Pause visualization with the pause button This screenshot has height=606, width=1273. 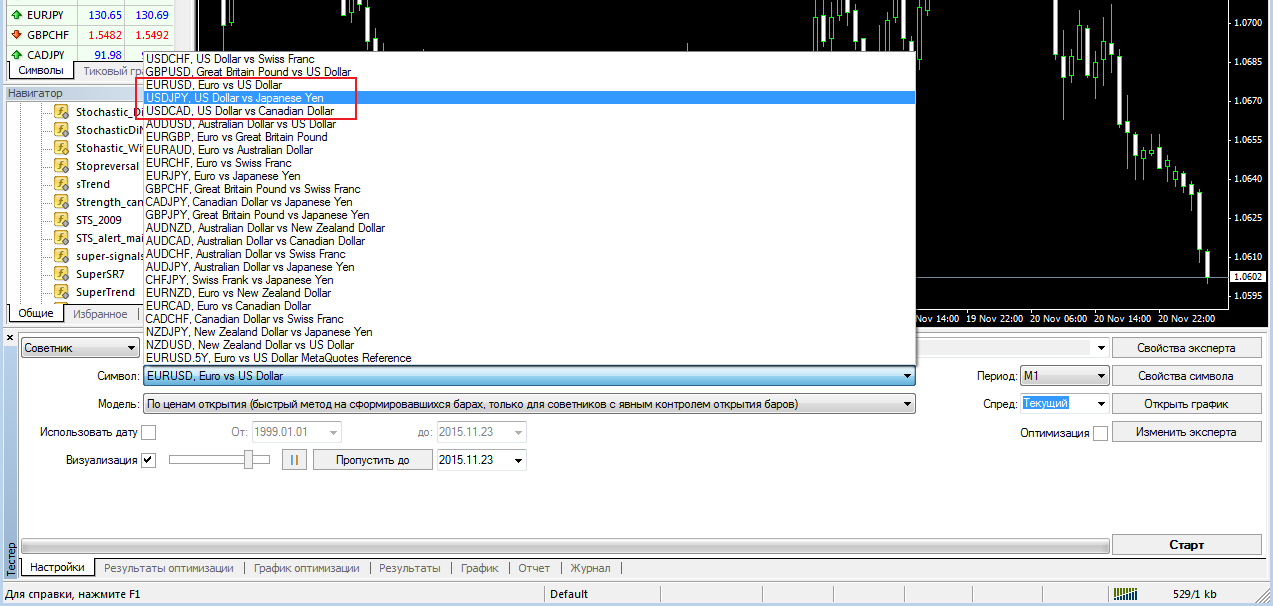point(294,460)
